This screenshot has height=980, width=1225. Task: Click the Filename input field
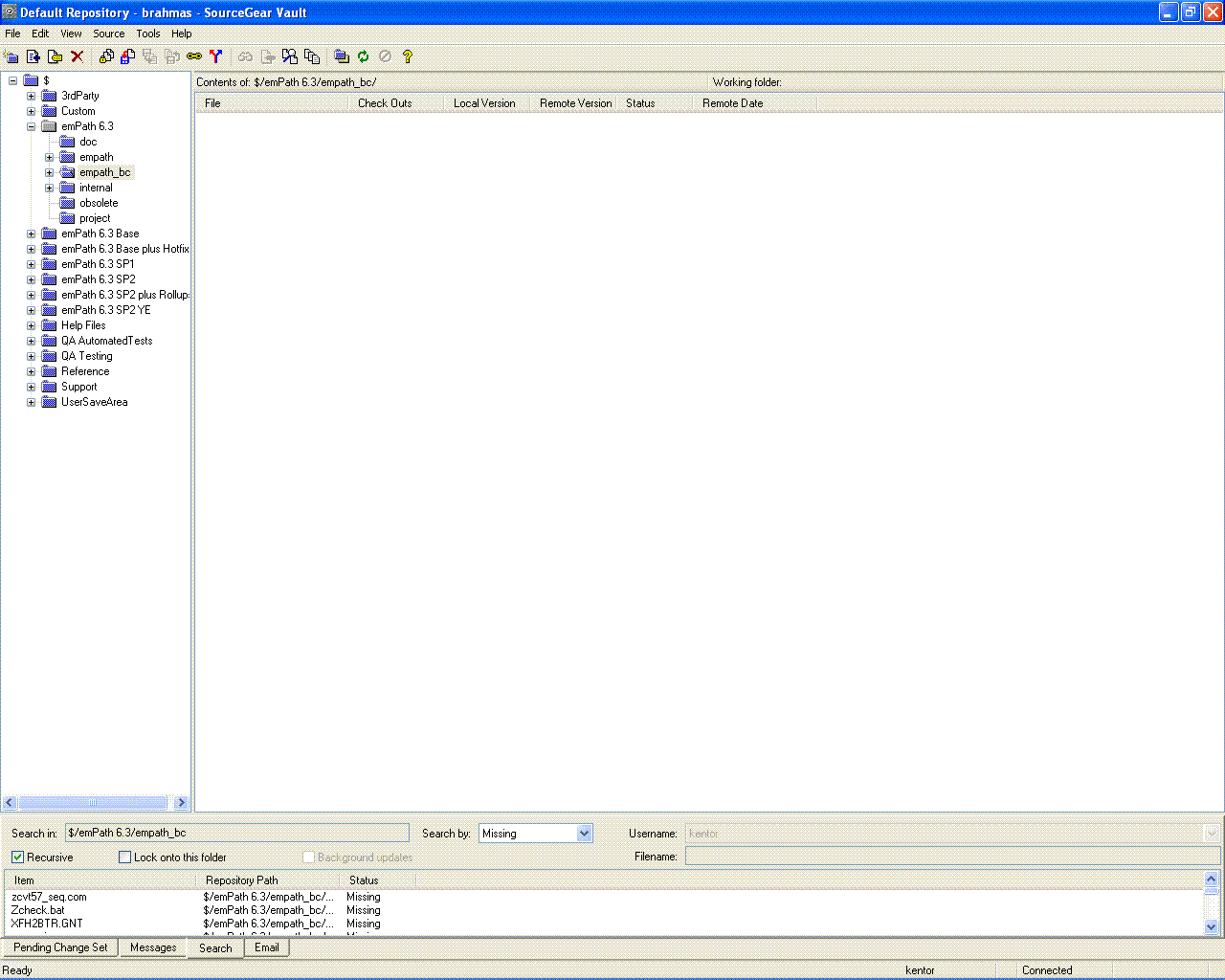(952, 857)
